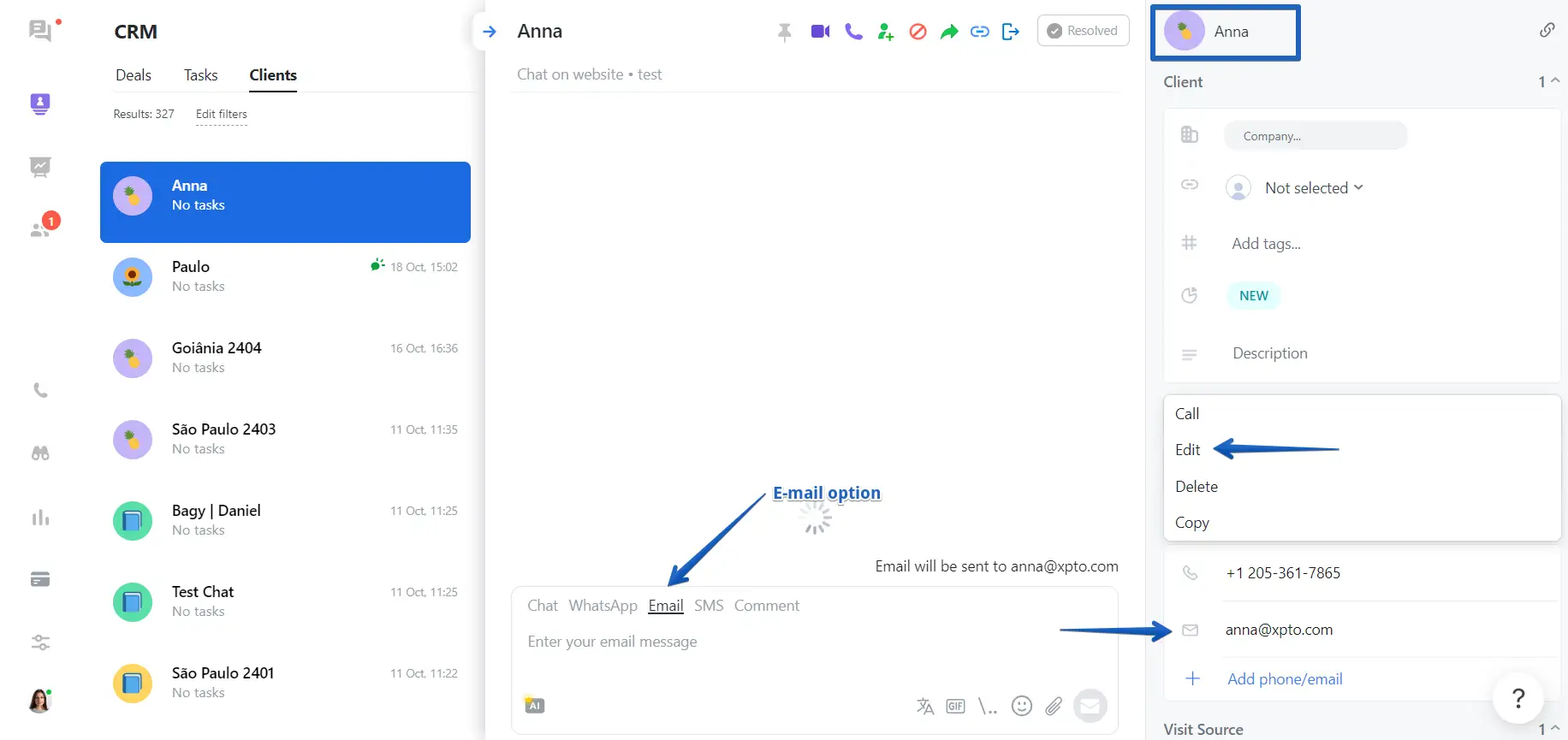1568x740 pixels.
Task: Collapse the Visit Source section
Action: point(1554,729)
